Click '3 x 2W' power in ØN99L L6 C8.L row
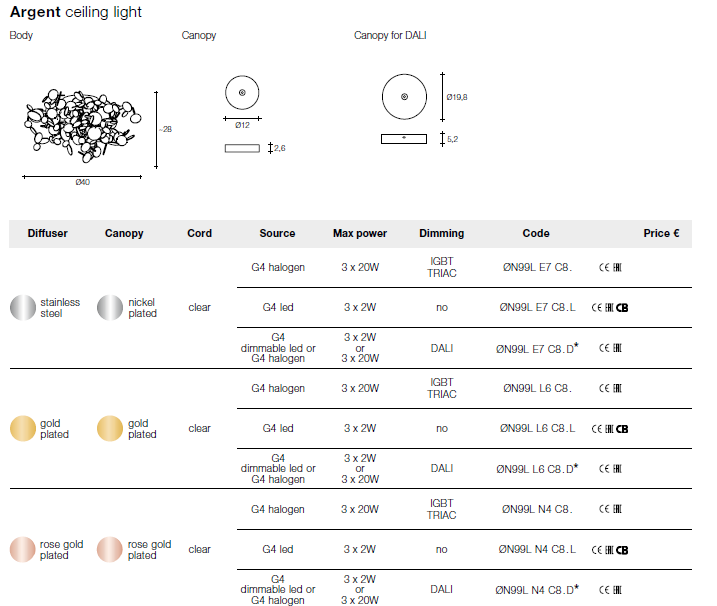The height and width of the screenshot is (606, 717). [360, 429]
